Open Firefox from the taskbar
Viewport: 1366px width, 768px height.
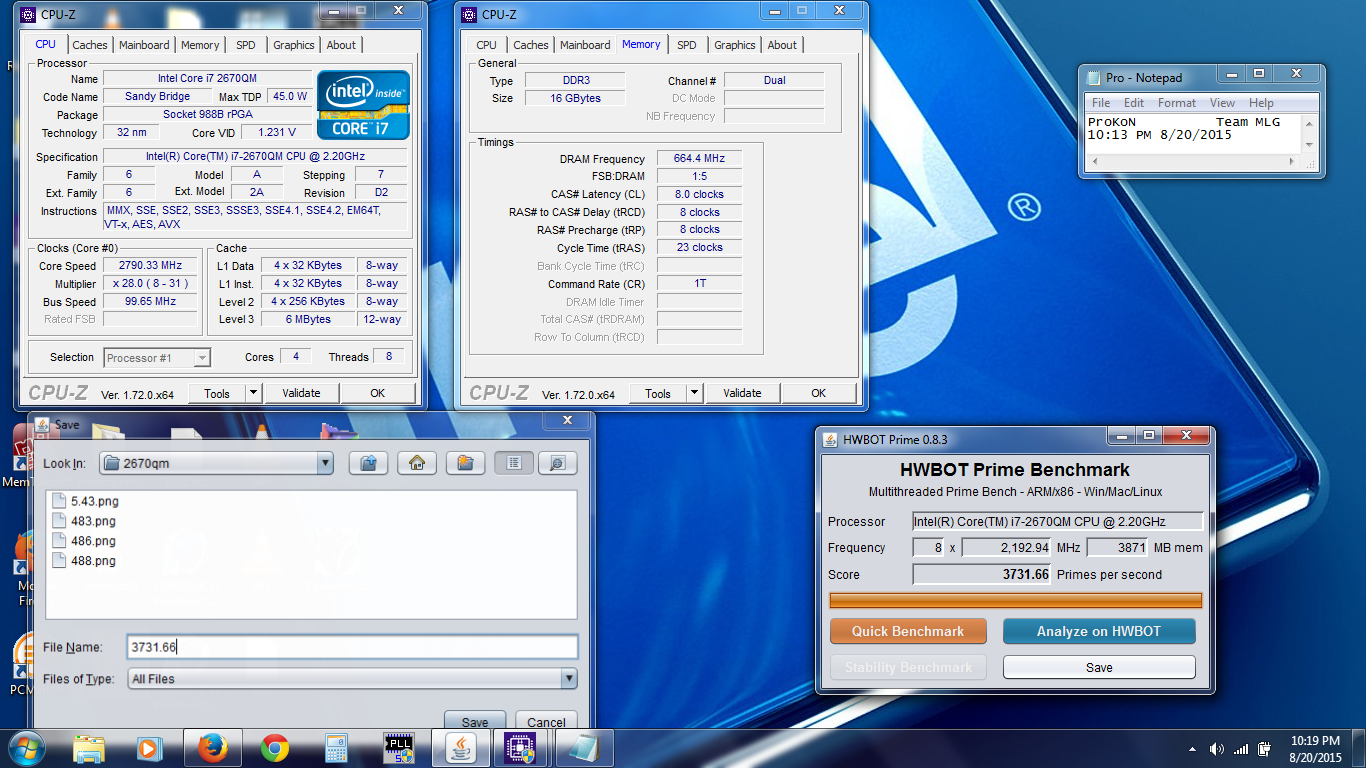coord(213,748)
